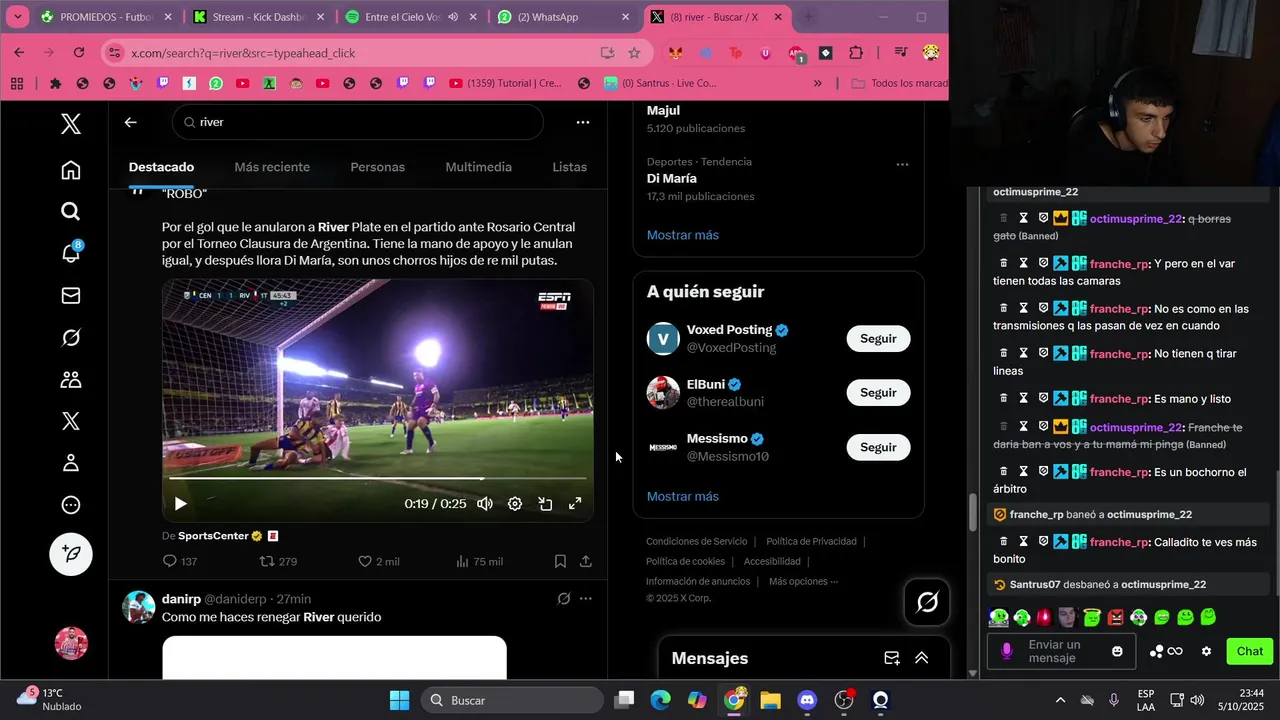Screen dimensions: 1280x720
Task: Follow Messismo
Action: click(x=878, y=447)
